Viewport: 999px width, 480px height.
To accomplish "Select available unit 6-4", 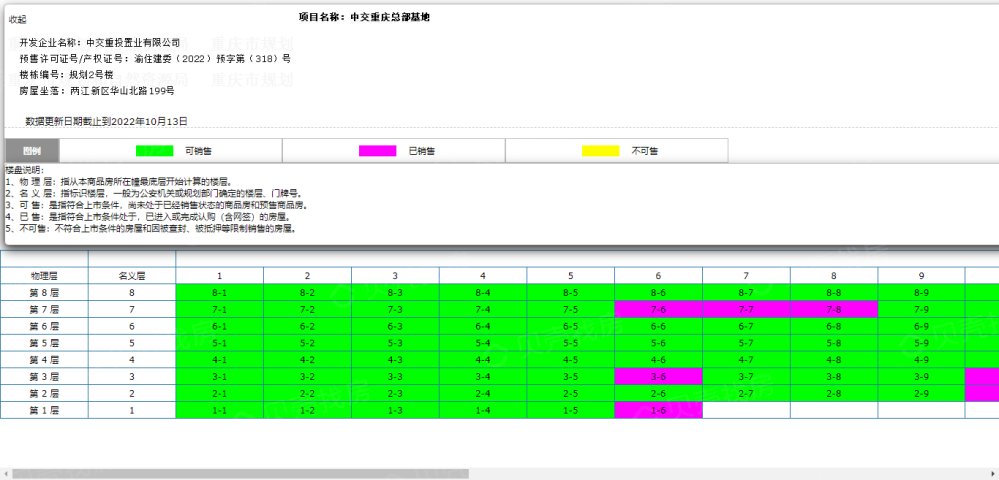I will coord(483,326).
